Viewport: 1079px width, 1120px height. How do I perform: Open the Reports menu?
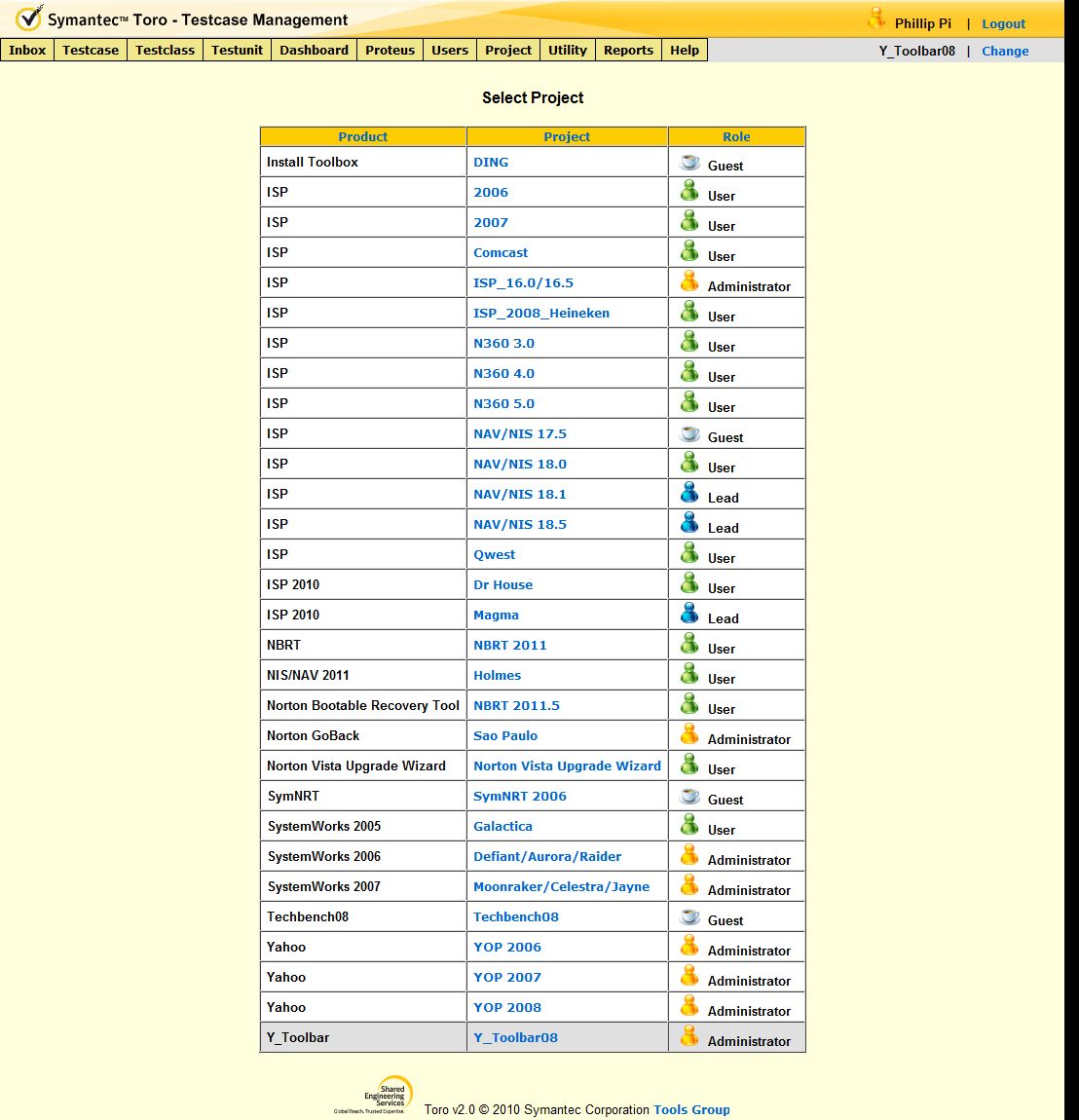(628, 50)
